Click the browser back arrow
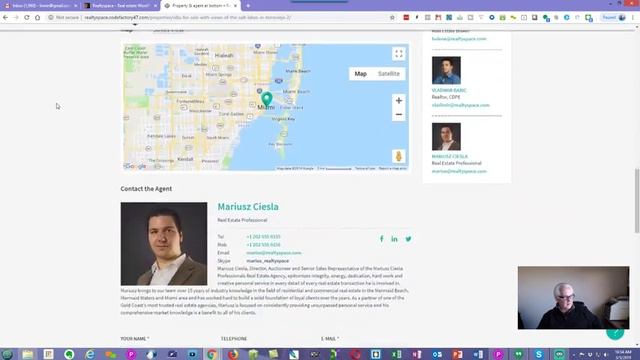Viewport: 640px width, 360px height. point(5,18)
